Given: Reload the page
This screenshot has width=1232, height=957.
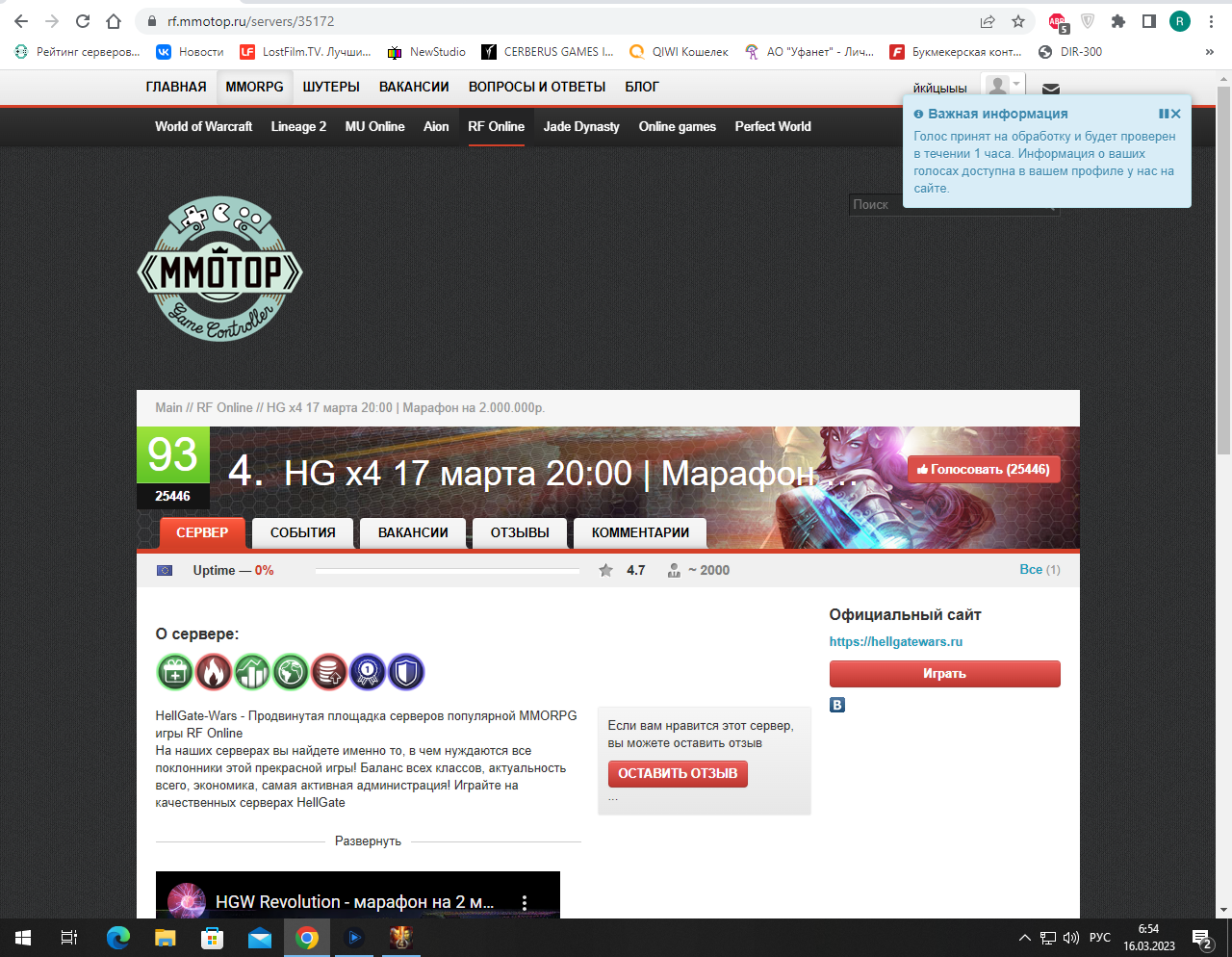Looking at the screenshot, I should pos(83,21).
